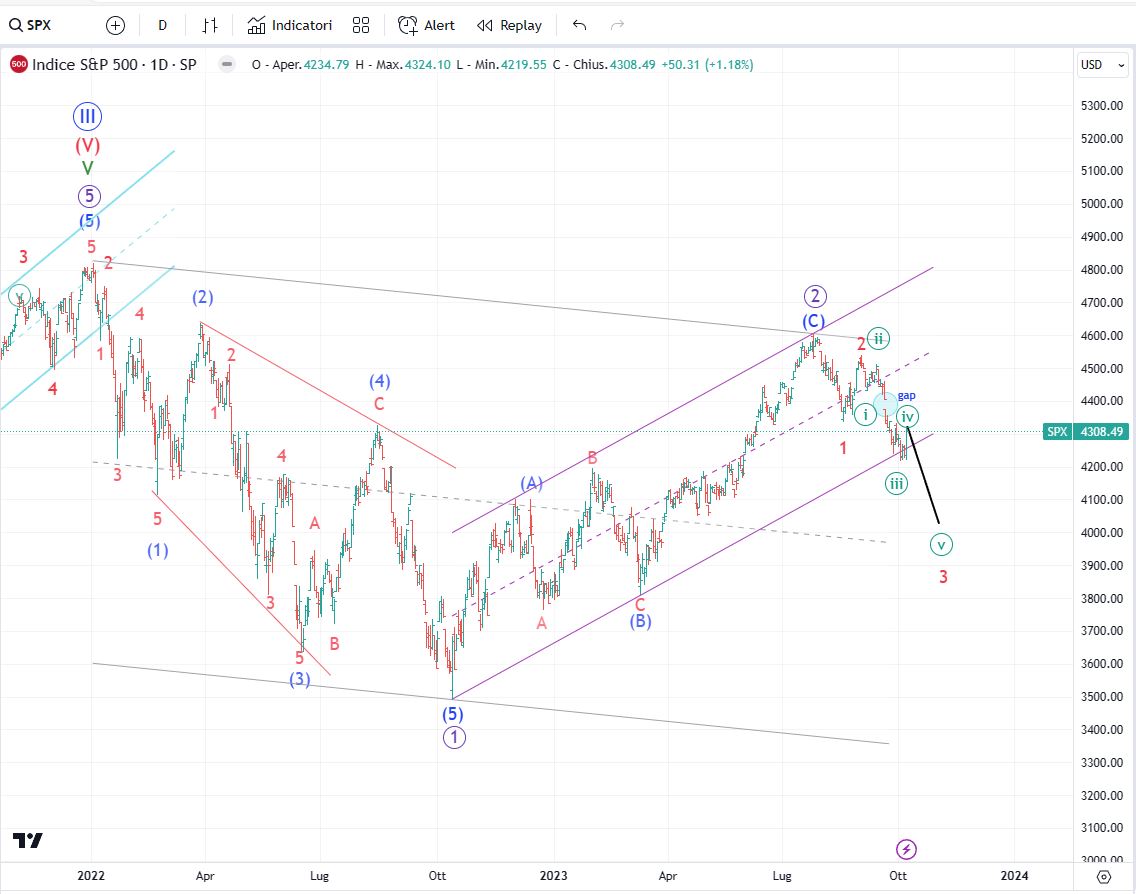The height and width of the screenshot is (894, 1136).
Task: Click the +50.31 (+1.18%) change value
Action: click(707, 64)
